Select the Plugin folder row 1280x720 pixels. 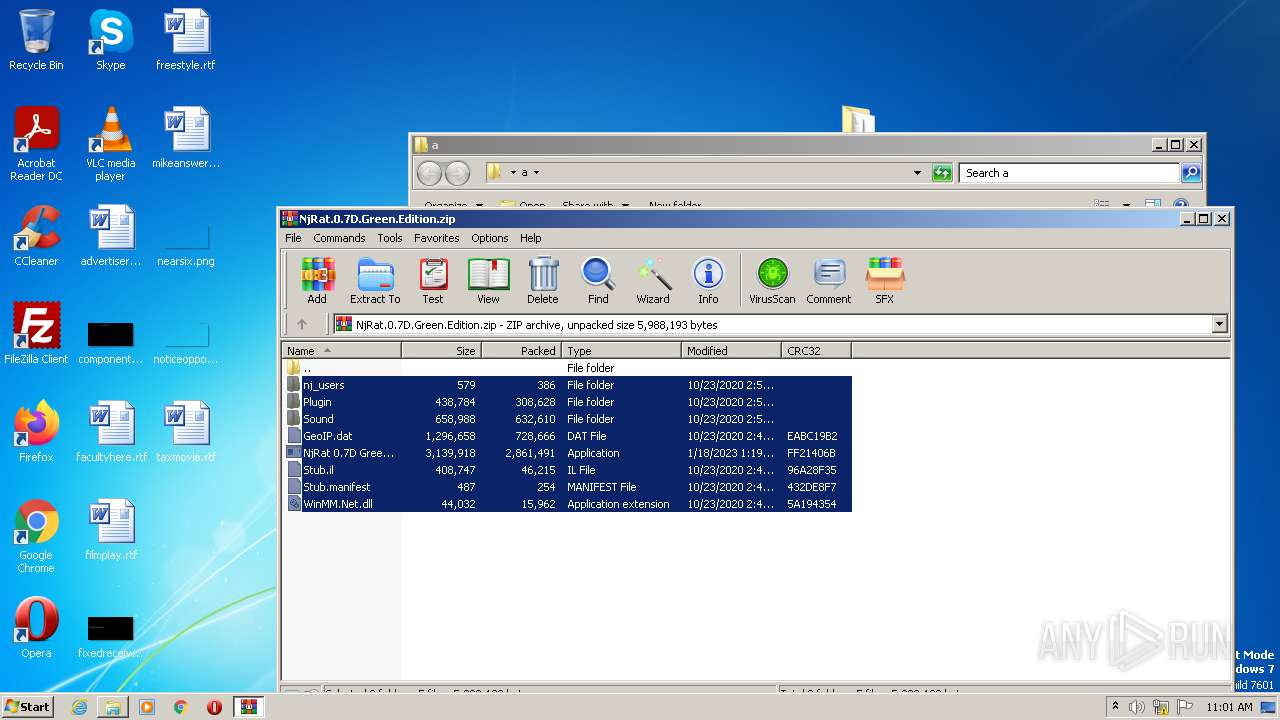[567, 402]
